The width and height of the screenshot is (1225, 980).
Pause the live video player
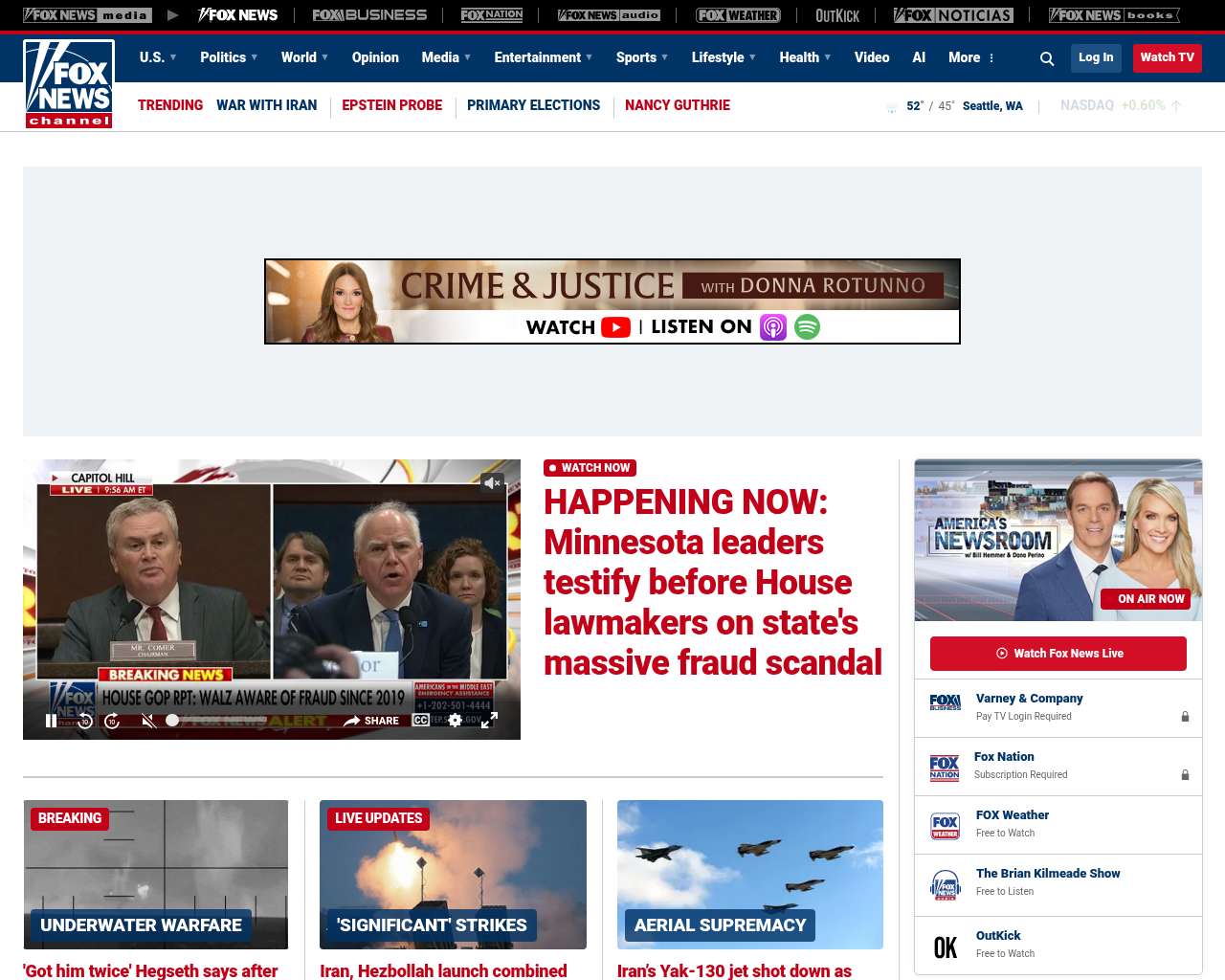[51, 721]
